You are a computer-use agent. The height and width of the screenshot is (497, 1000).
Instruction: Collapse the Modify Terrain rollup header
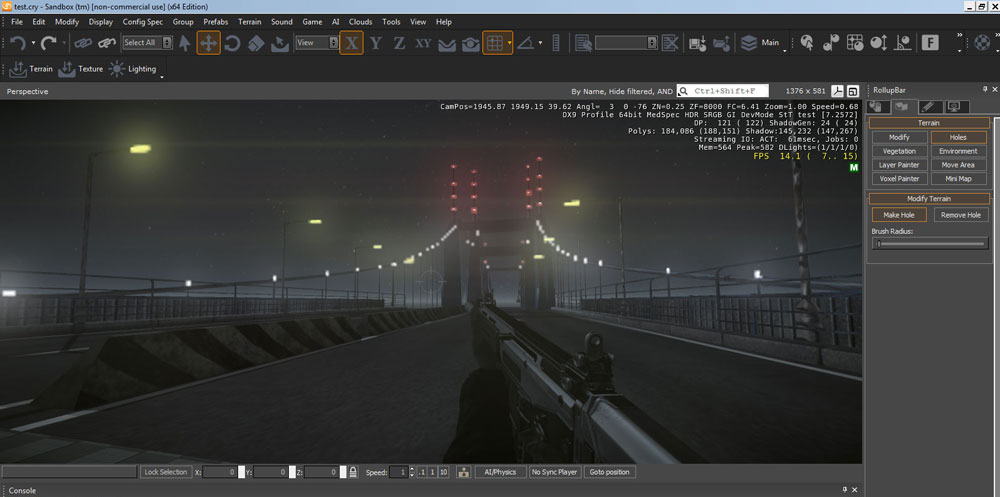pos(929,198)
